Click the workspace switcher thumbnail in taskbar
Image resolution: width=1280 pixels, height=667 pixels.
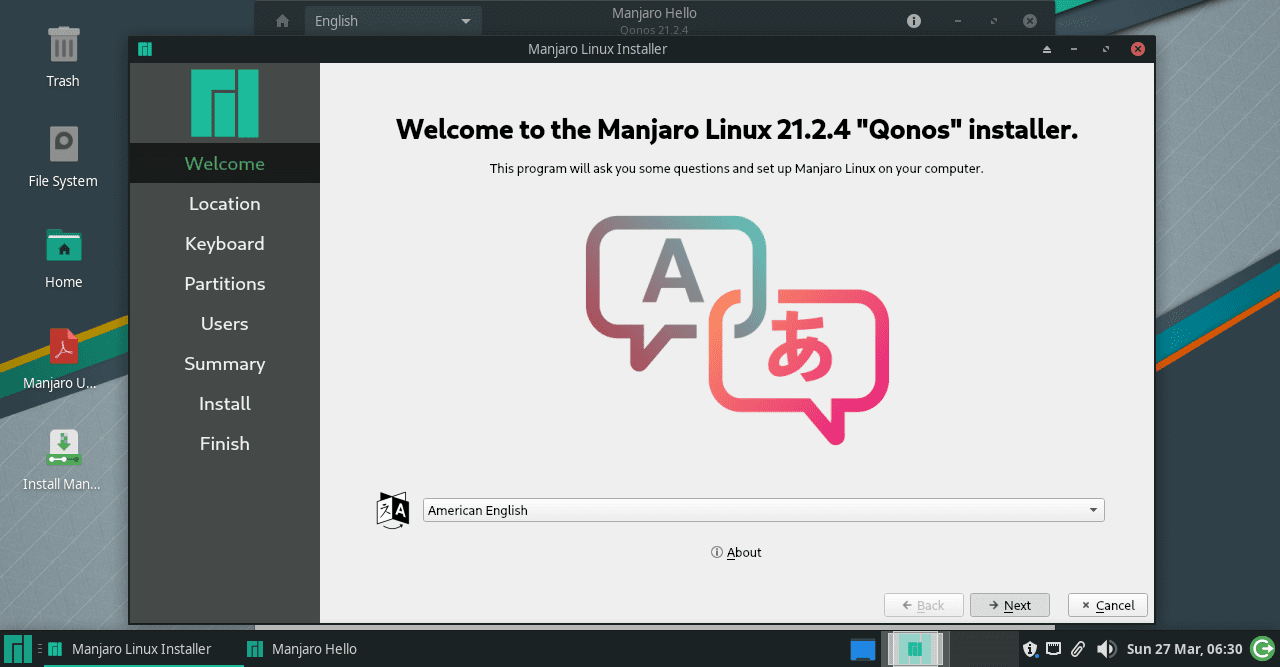click(913, 649)
